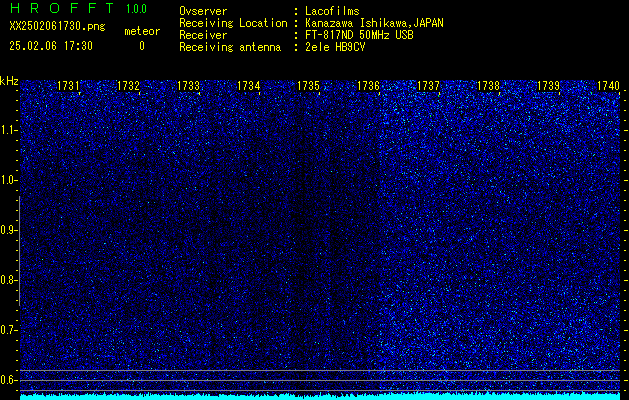This screenshot has width=629, height=400.
Task: Click the meteor count 0
Action: click(142, 46)
